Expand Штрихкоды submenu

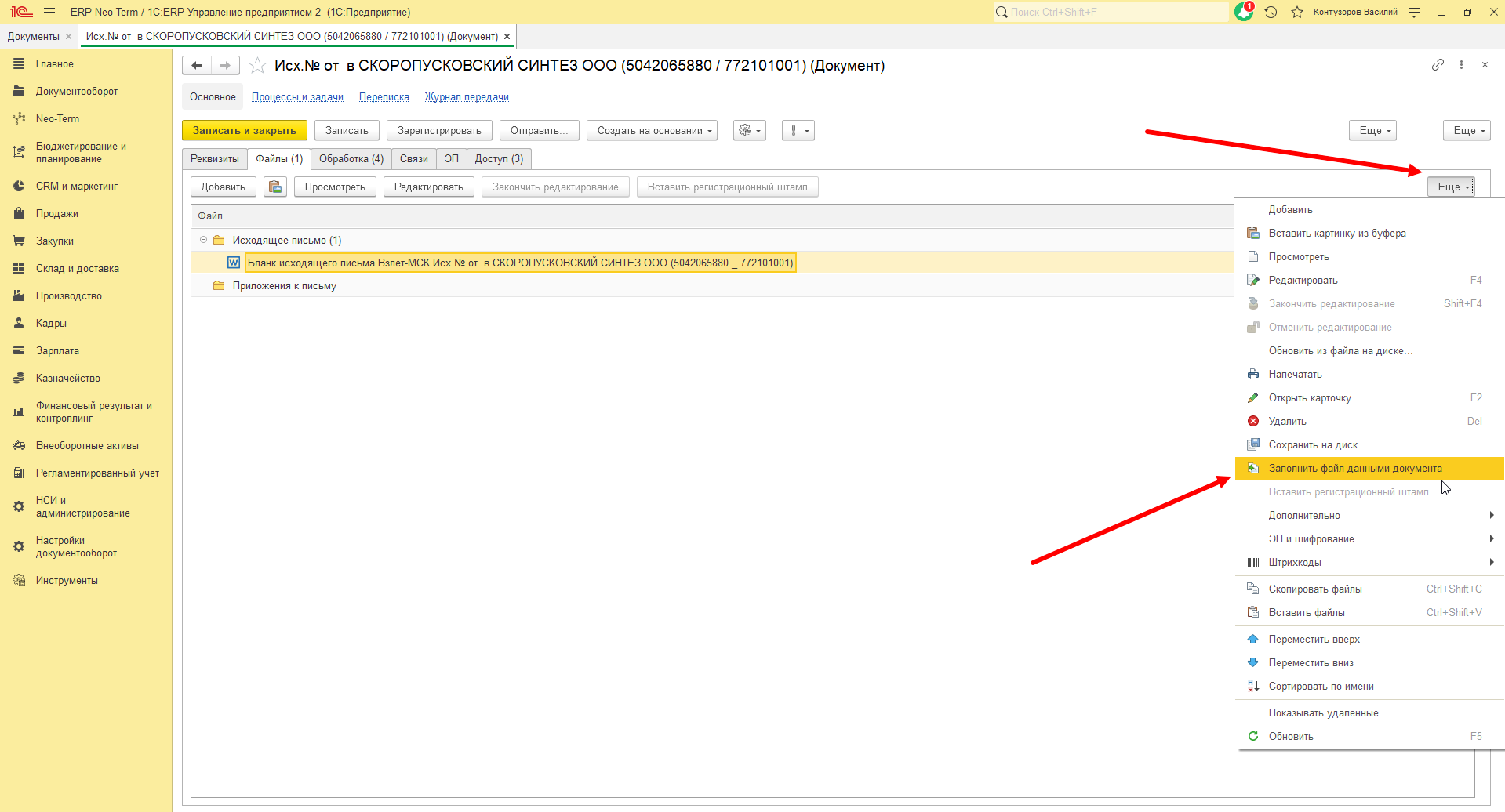[1369, 562]
